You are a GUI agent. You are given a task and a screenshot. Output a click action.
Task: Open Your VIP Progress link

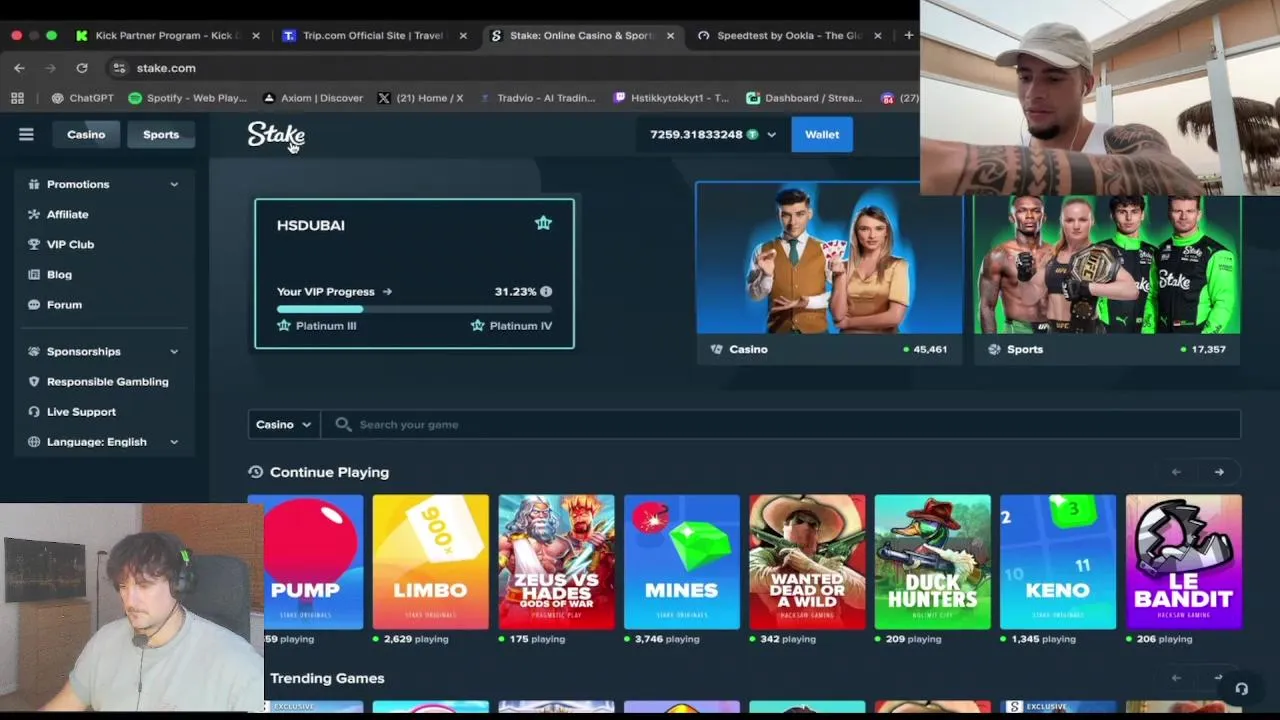click(334, 292)
